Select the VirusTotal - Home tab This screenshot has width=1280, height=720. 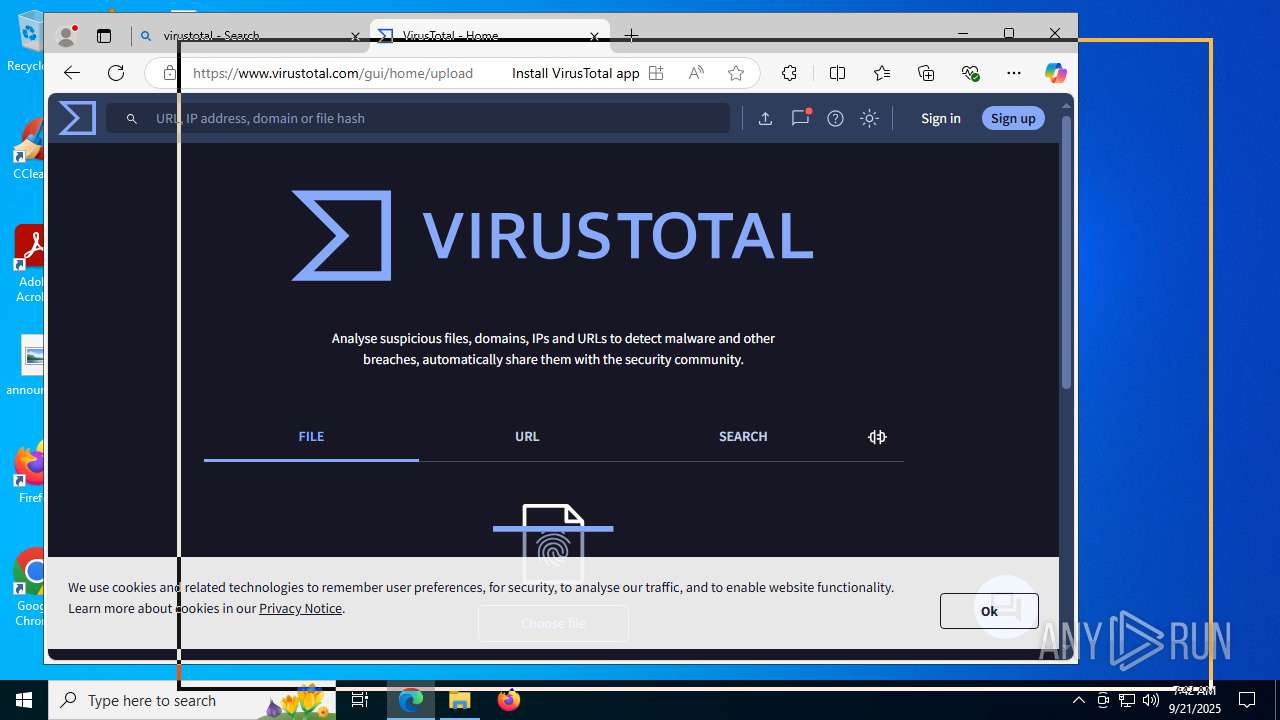click(x=490, y=36)
